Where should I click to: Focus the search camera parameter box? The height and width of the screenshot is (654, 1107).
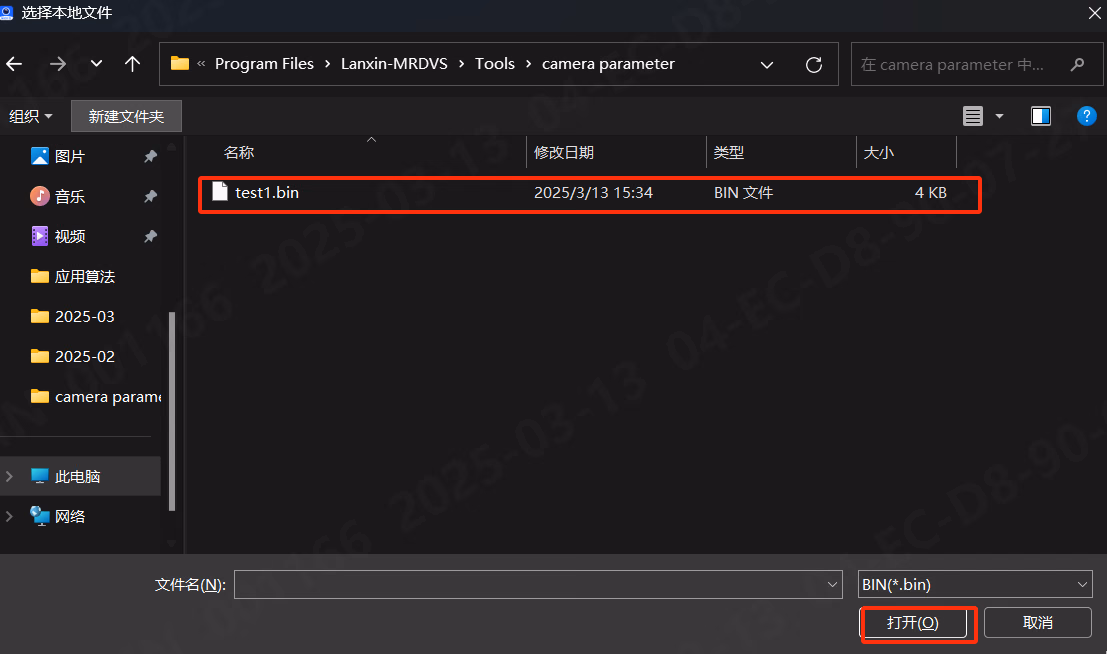click(x=977, y=64)
